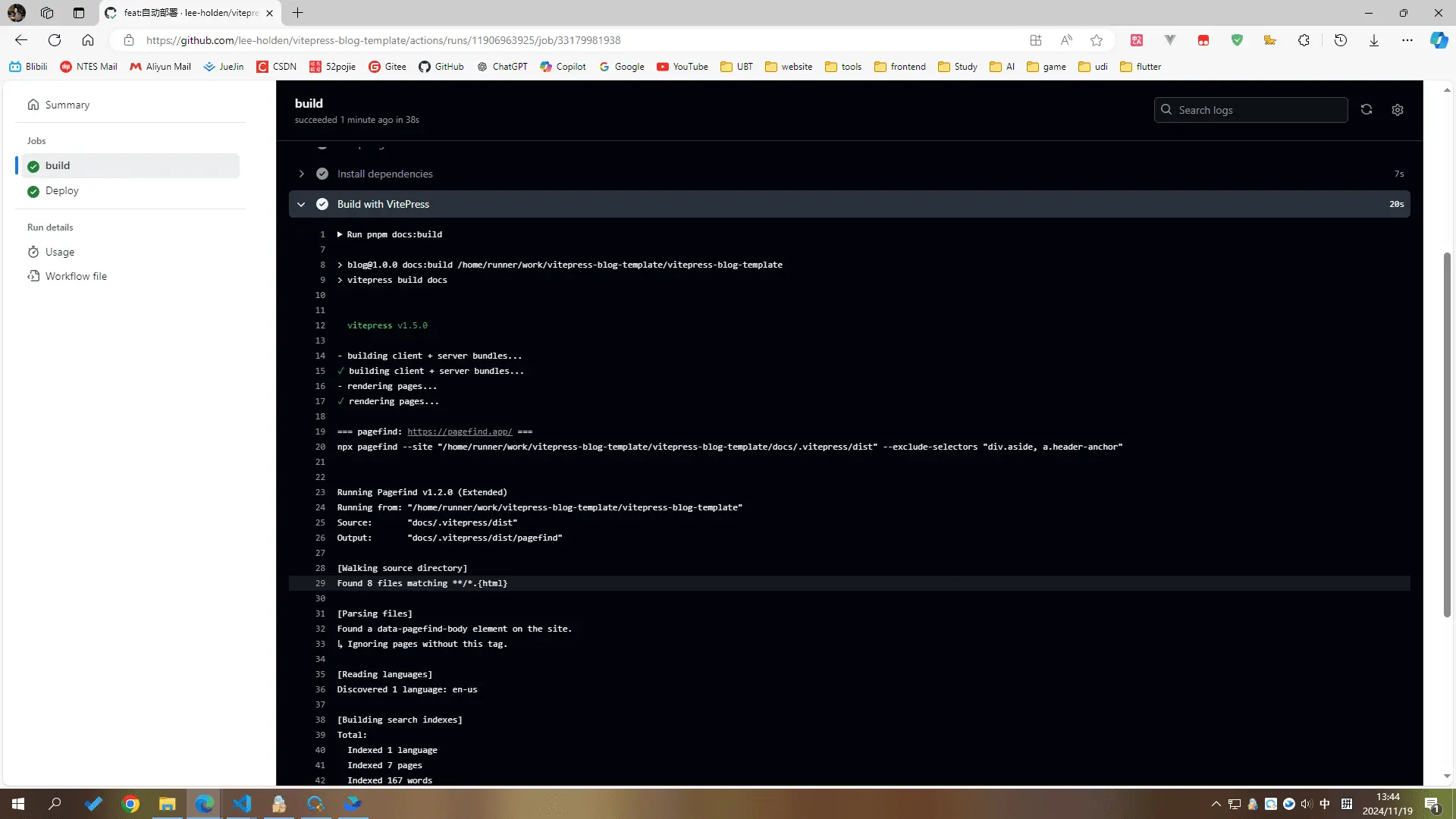The height and width of the screenshot is (819, 1456).
Task: Click the read aloud icon in address bar
Action: point(1066,40)
